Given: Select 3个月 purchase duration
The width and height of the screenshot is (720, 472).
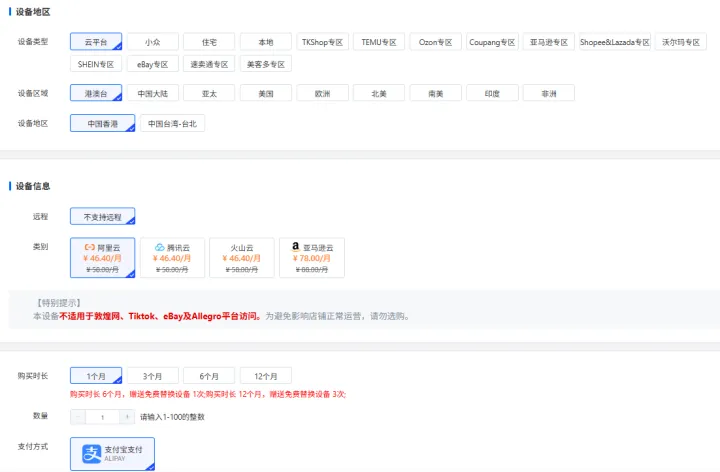Looking at the screenshot, I should point(152,376).
